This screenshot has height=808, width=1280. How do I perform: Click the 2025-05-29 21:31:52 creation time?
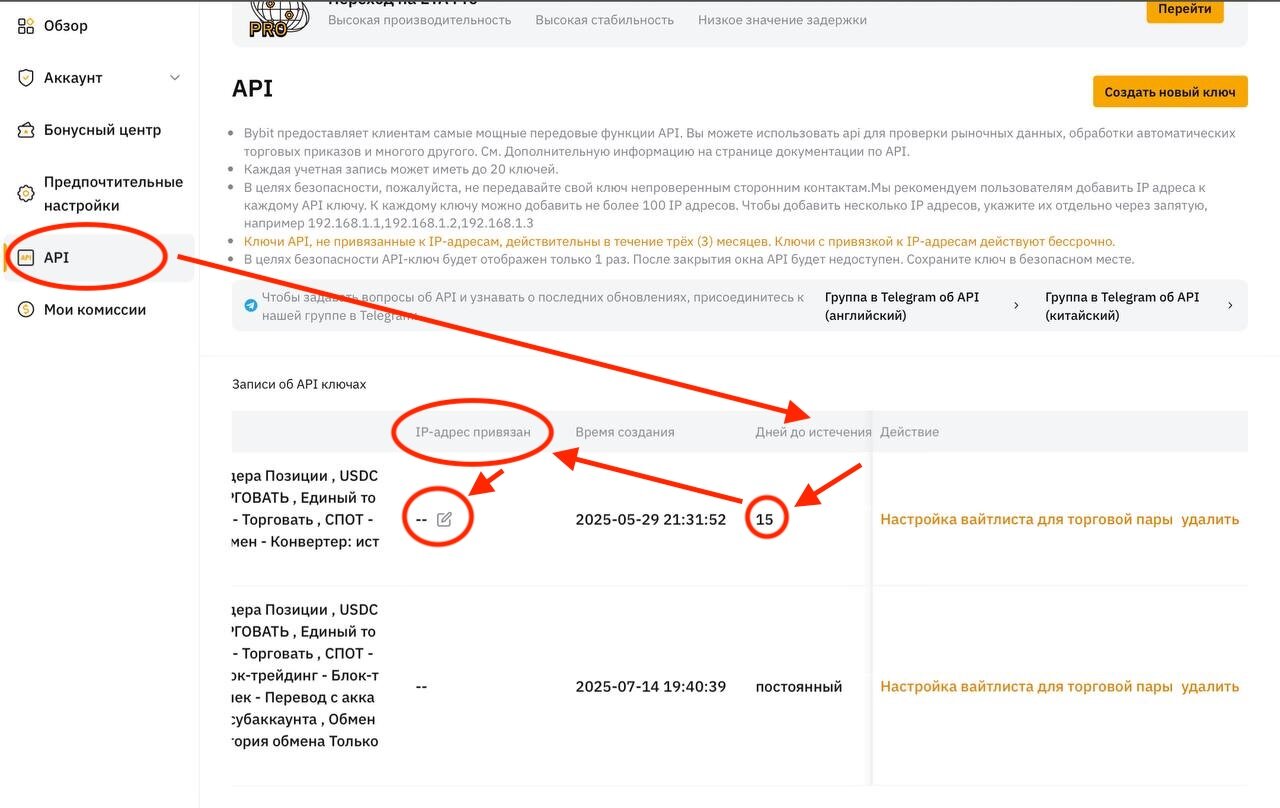(x=651, y=520)
